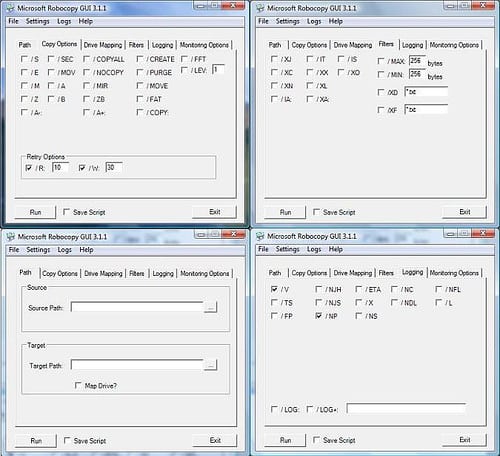Enable the /LOG+: append checkbox
Image resolution: width=500 pixels, height=456 pixels.
point(310,409)
